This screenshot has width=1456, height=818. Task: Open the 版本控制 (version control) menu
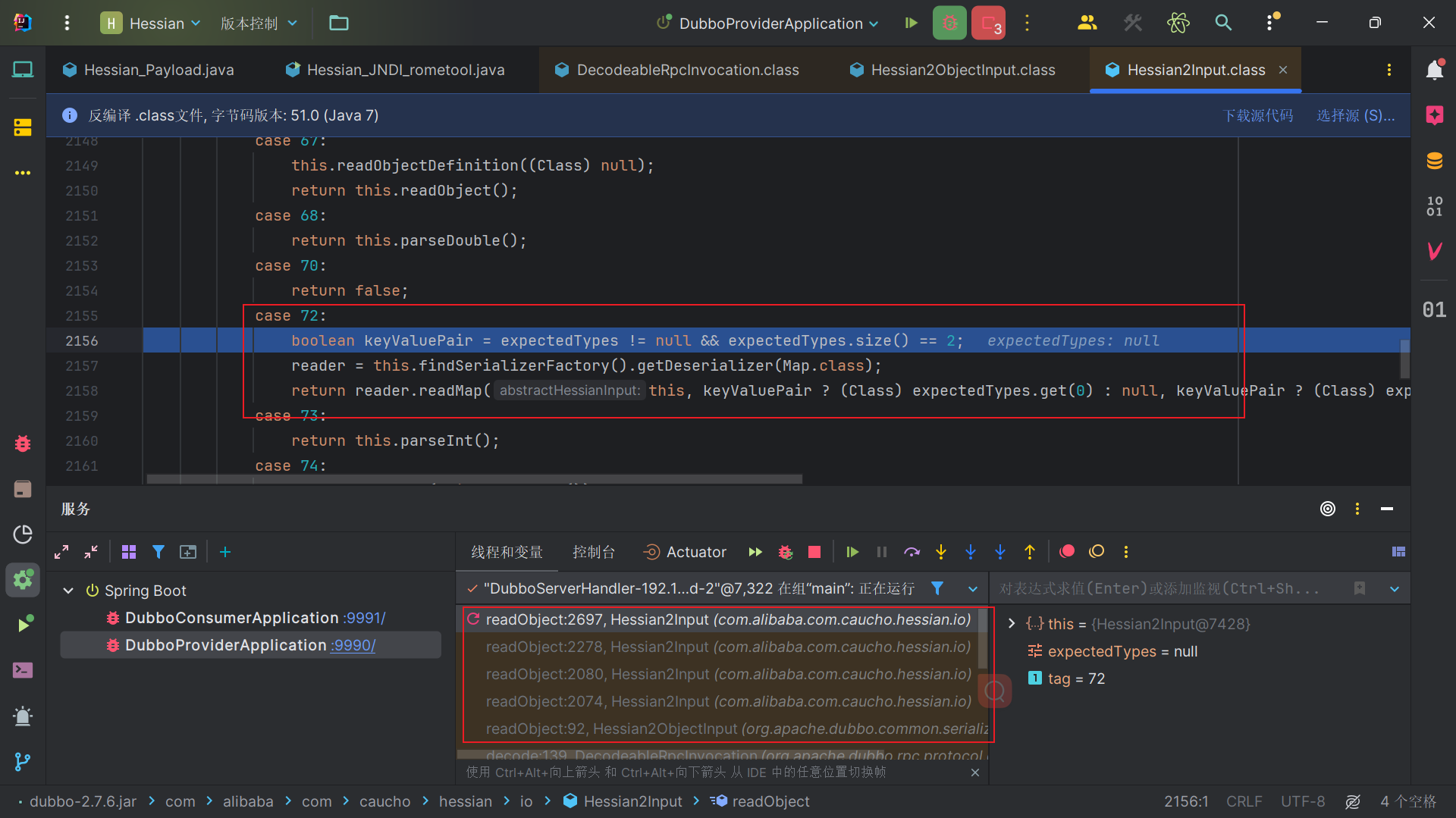coord(259,23)
